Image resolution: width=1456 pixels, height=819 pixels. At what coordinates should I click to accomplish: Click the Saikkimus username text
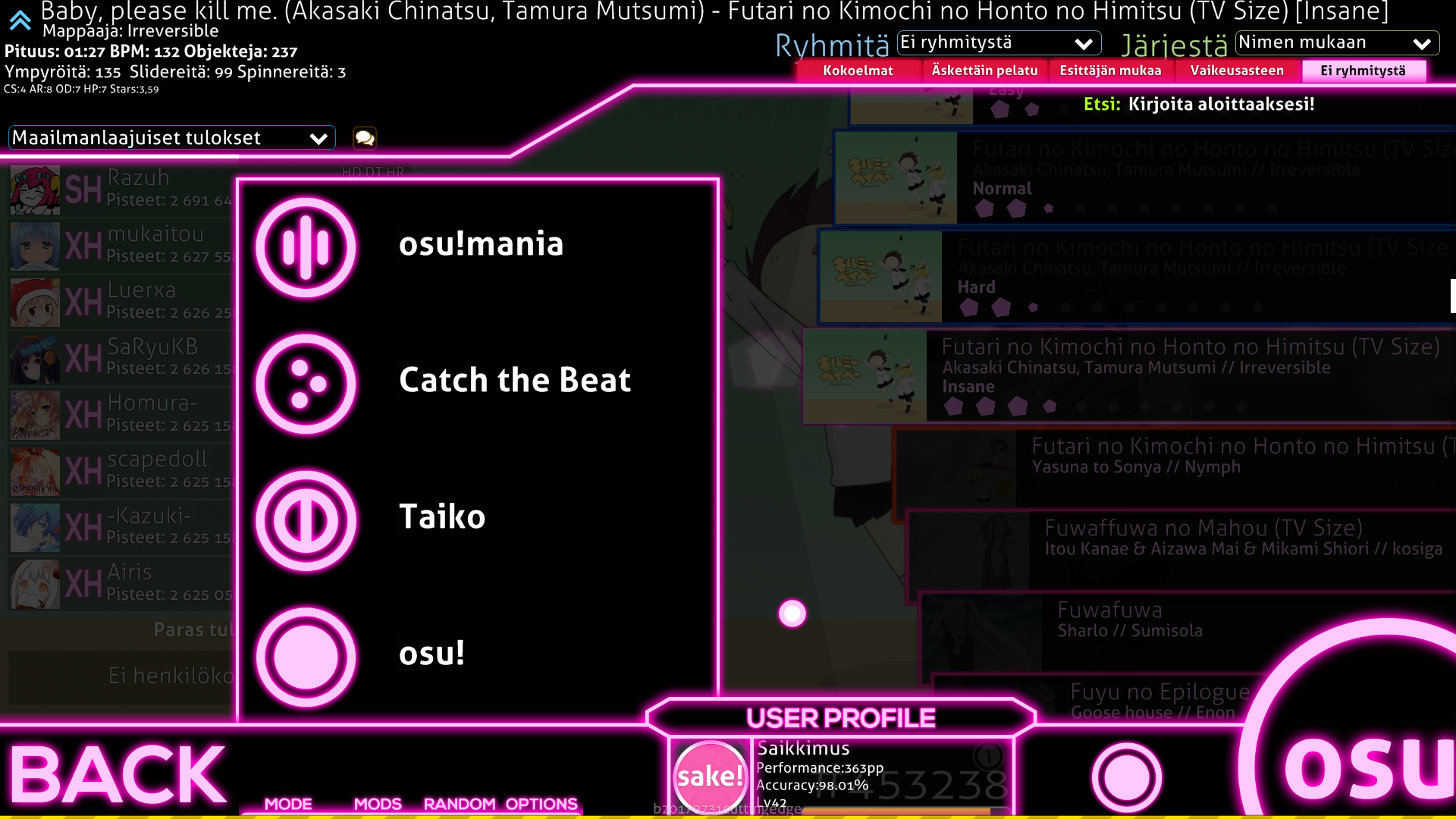[x=803, y=748]
